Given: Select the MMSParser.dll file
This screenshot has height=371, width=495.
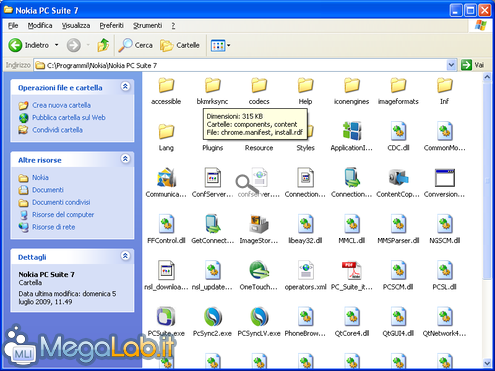Looking at the screenshot, I should (x=398, y=230).
